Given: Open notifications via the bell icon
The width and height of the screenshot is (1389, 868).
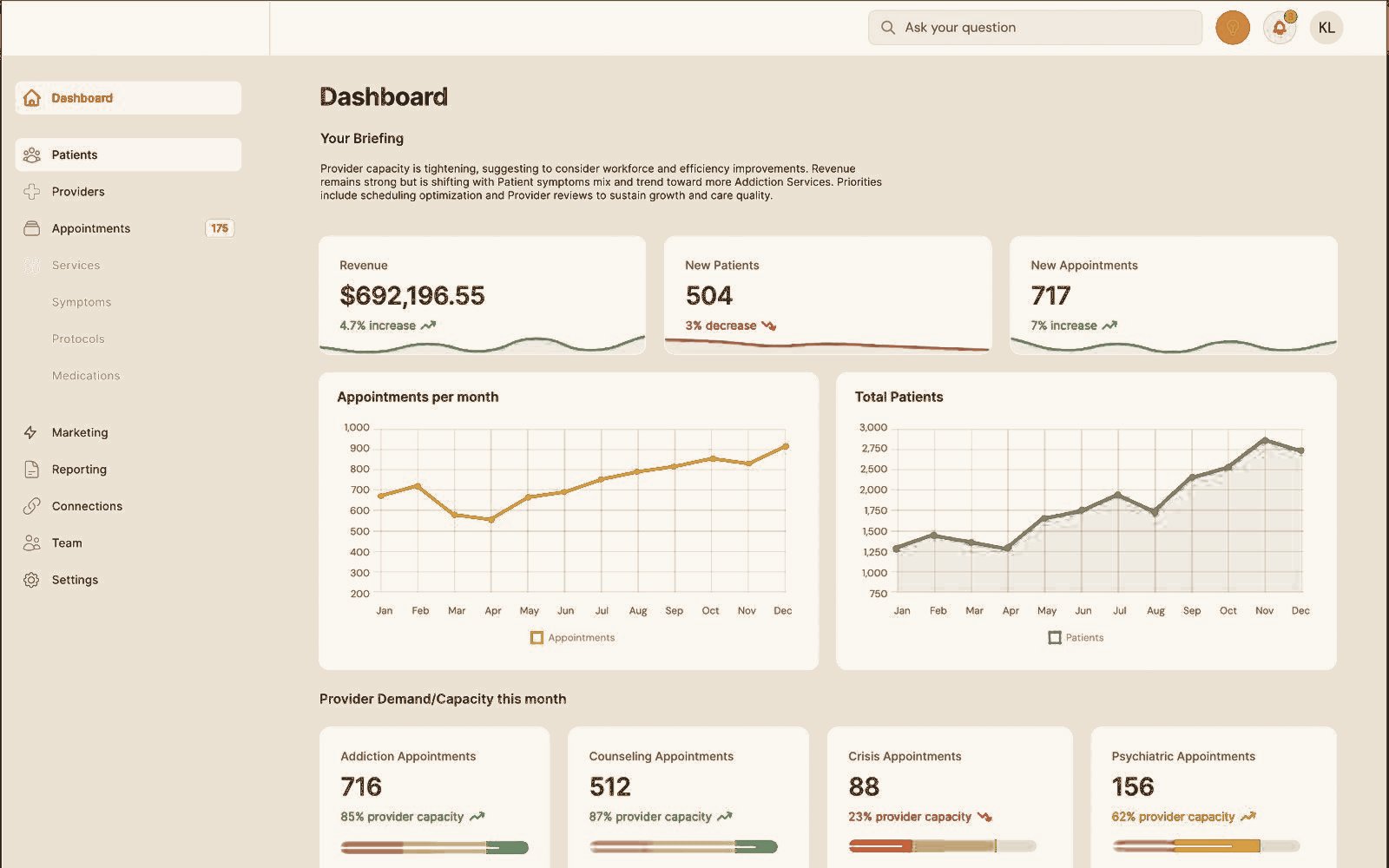Looking at the screenshot, I should tap(1280, 28).
